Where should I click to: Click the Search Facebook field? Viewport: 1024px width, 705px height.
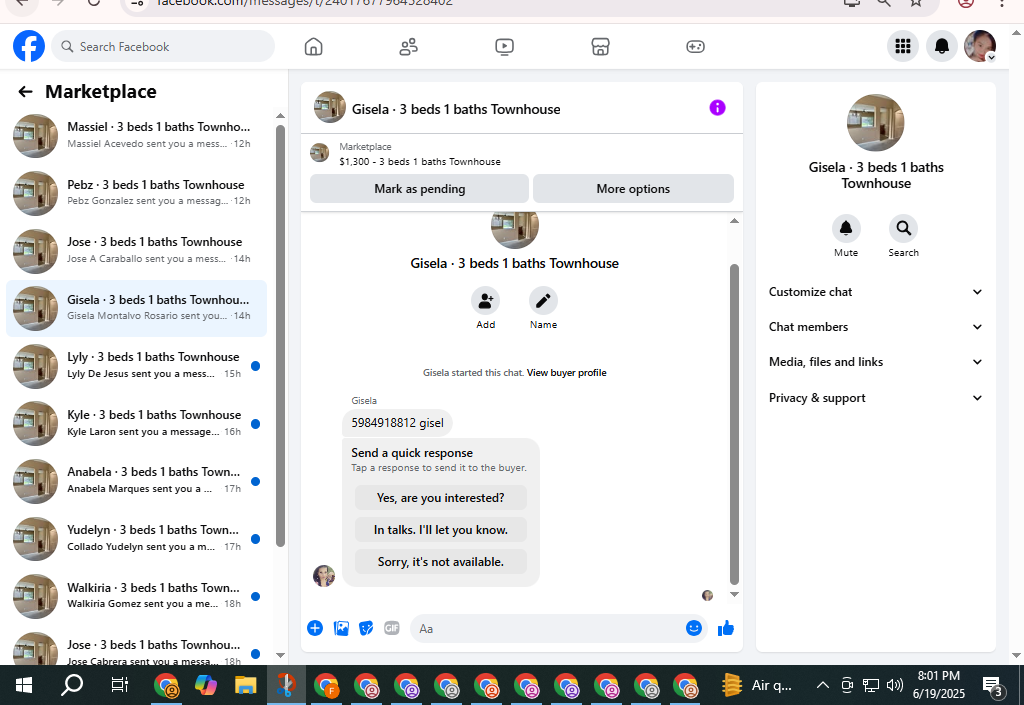coord(163,46)
